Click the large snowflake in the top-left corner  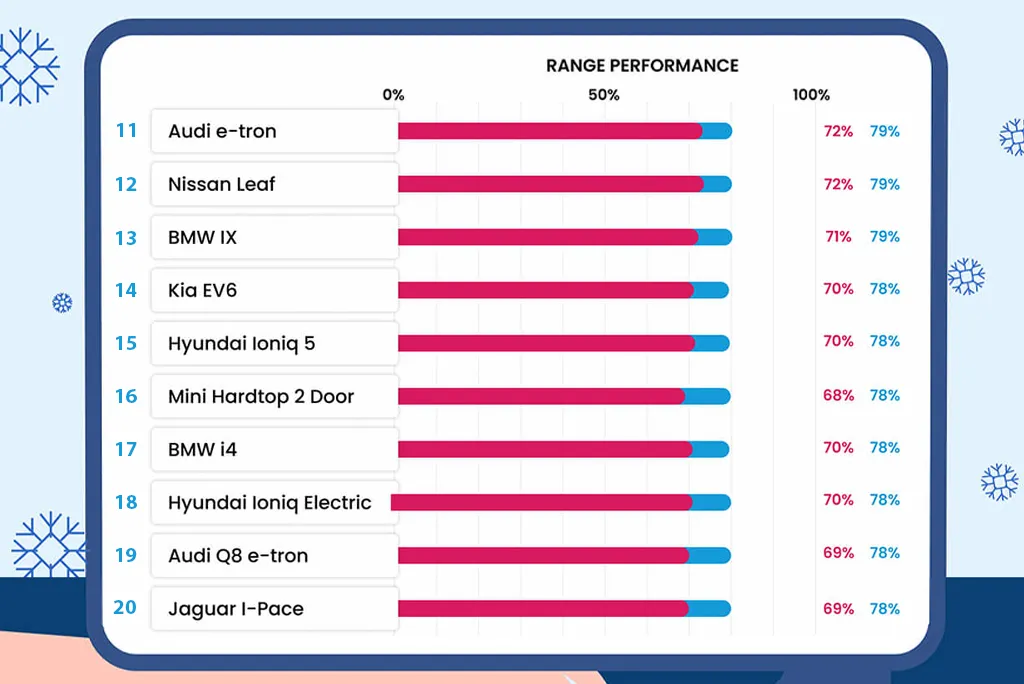pos(28,66)
